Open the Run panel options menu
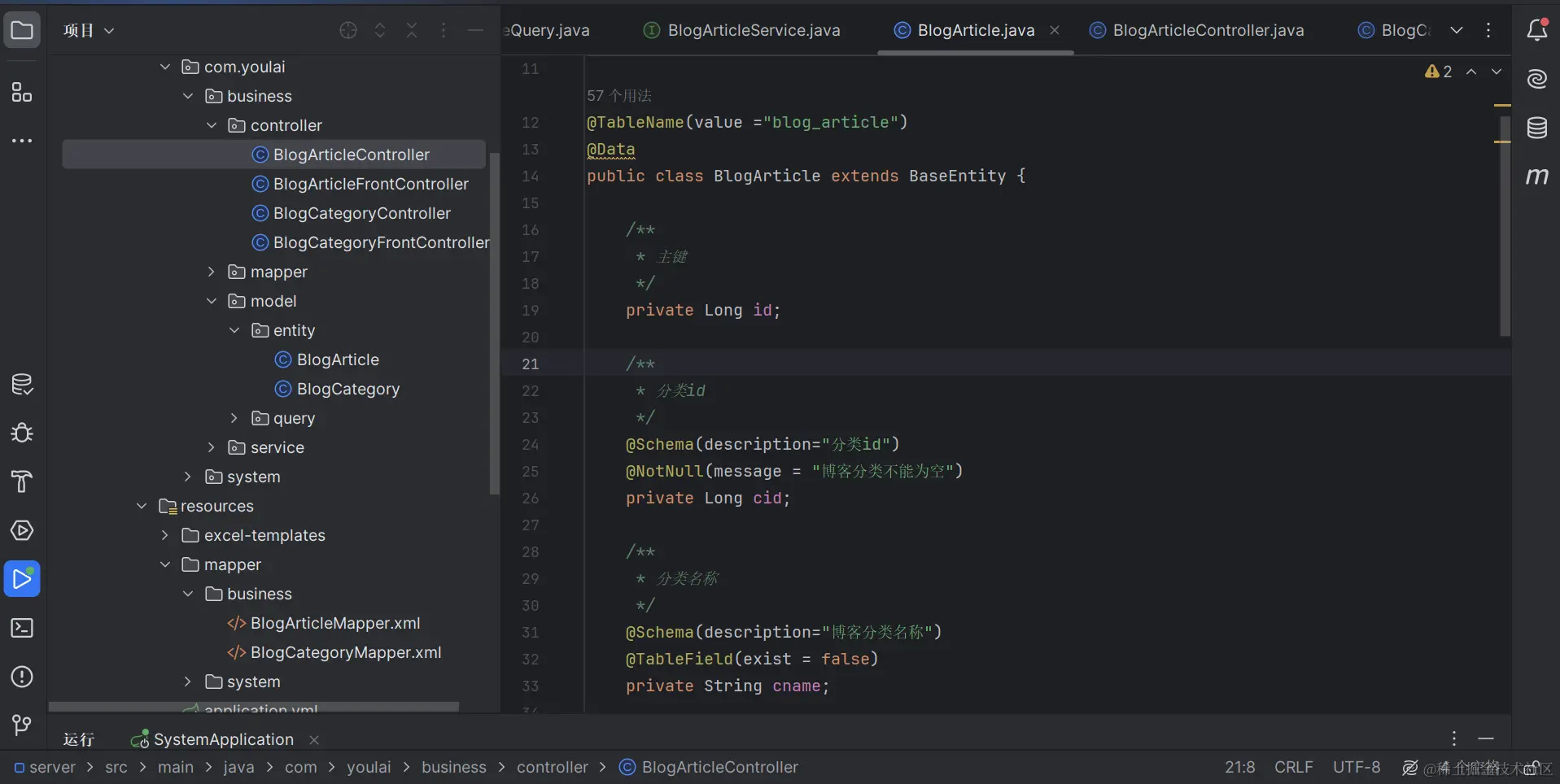The image size is (1560, 784). pyautogui.click(x=1454, y=738)
